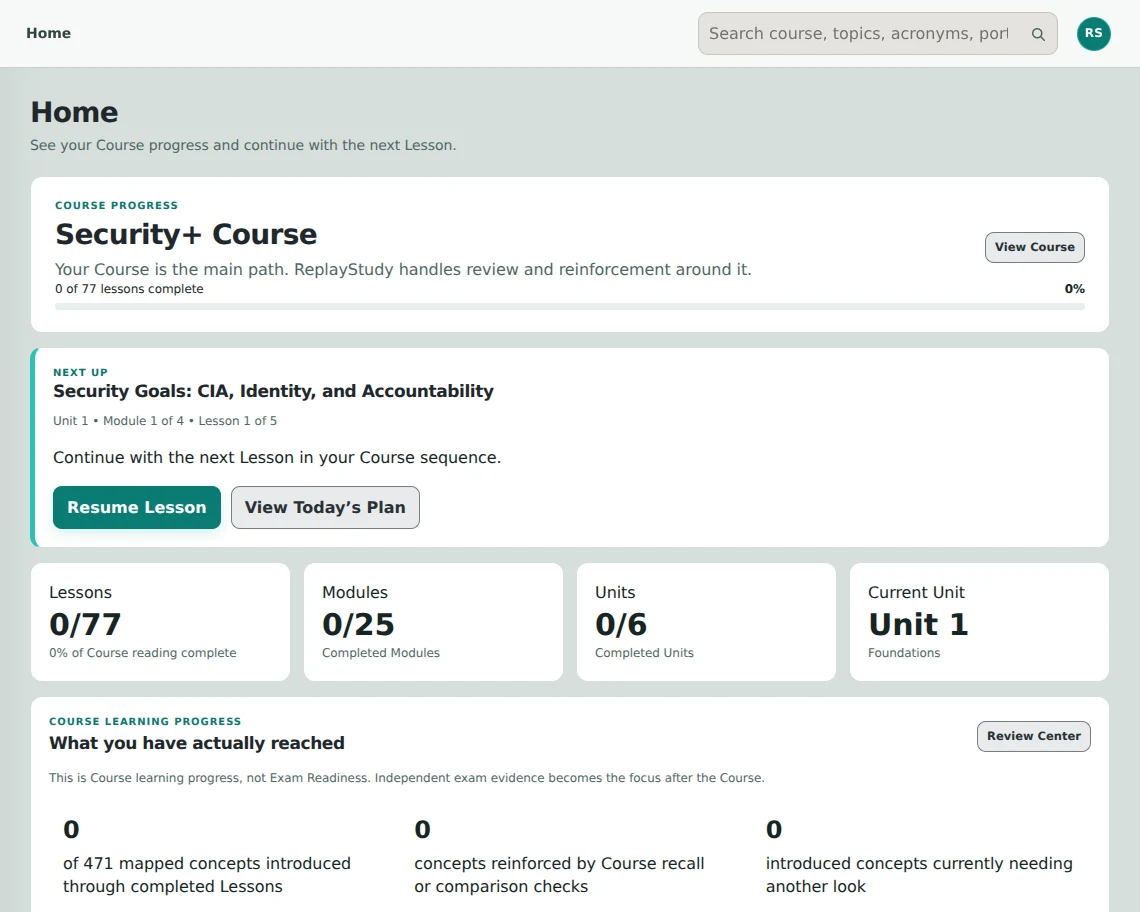Open View Today's Plan
Screen dimensions: 1140x912
click(325, 508)
